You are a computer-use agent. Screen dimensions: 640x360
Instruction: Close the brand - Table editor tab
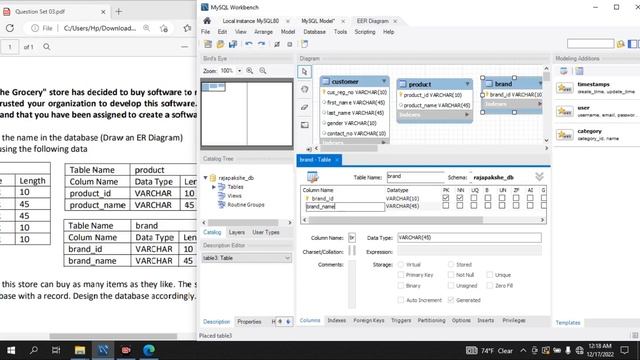[x=337, y=160]
